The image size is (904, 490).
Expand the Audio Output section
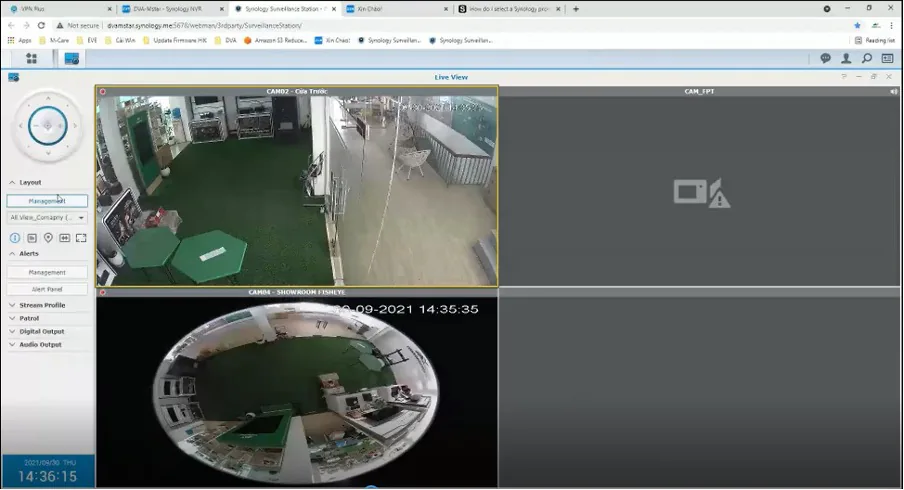(12, 345)
